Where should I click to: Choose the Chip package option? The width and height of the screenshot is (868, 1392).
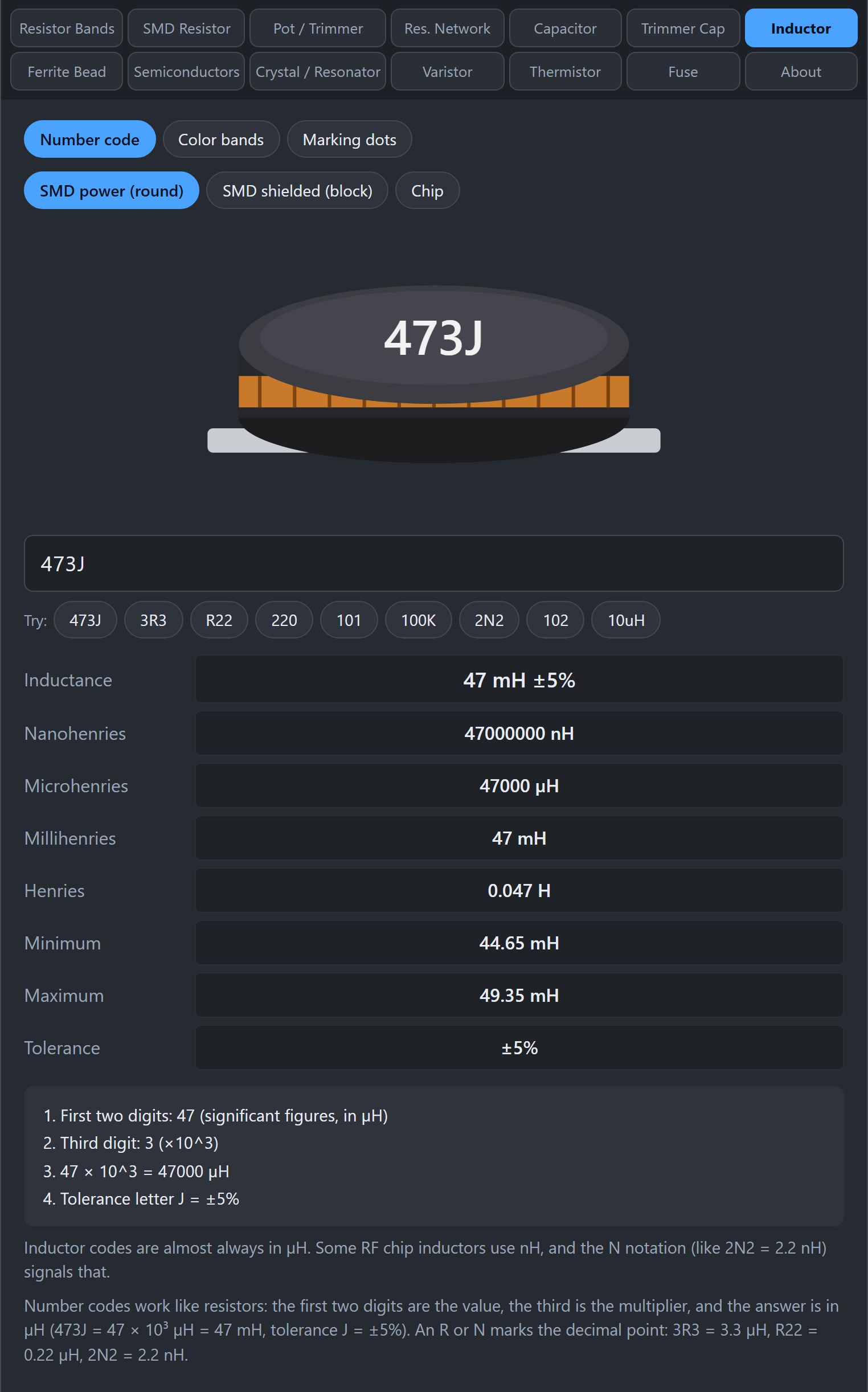click(x=427, y=191)
